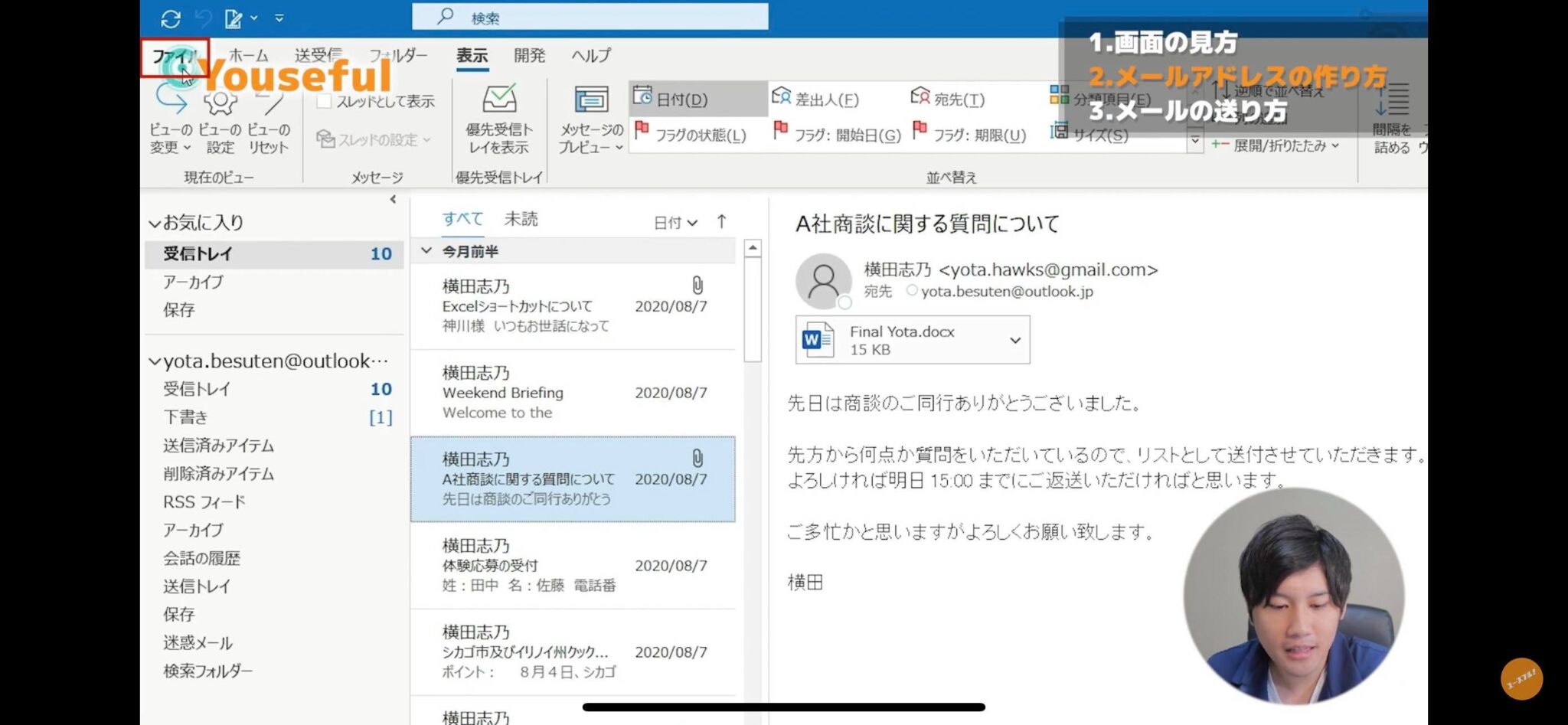Viewport: 1568px width, 725px height.
Task: Click the 優先受信トレイを表示 button
Action: [x=499, y=120]
